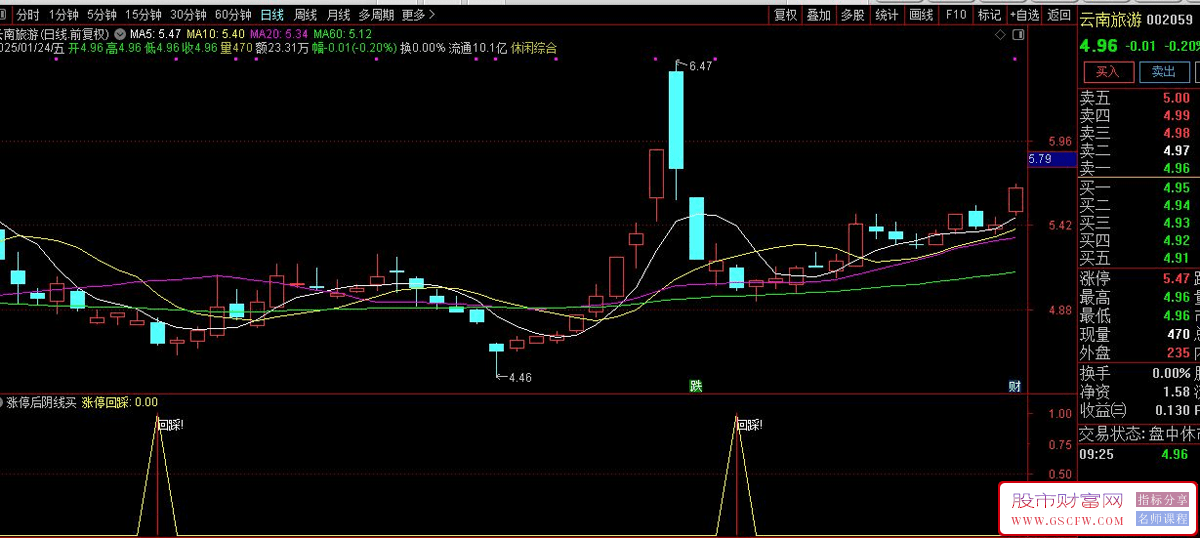Click the MA10: 5.40 indicator label

pos(216,34)
